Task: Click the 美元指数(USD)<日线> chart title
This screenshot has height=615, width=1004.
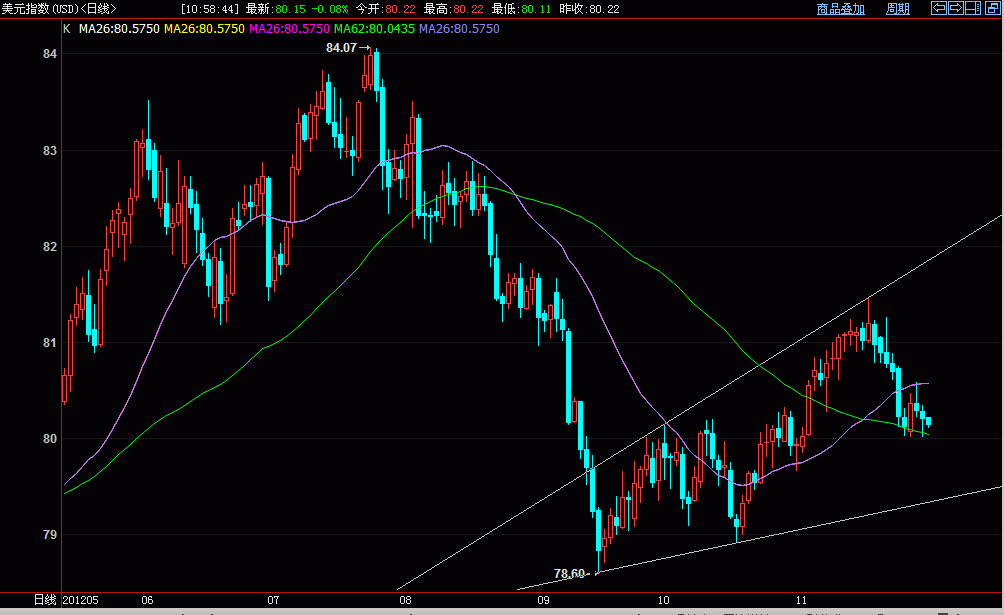Action: point(59,9)
